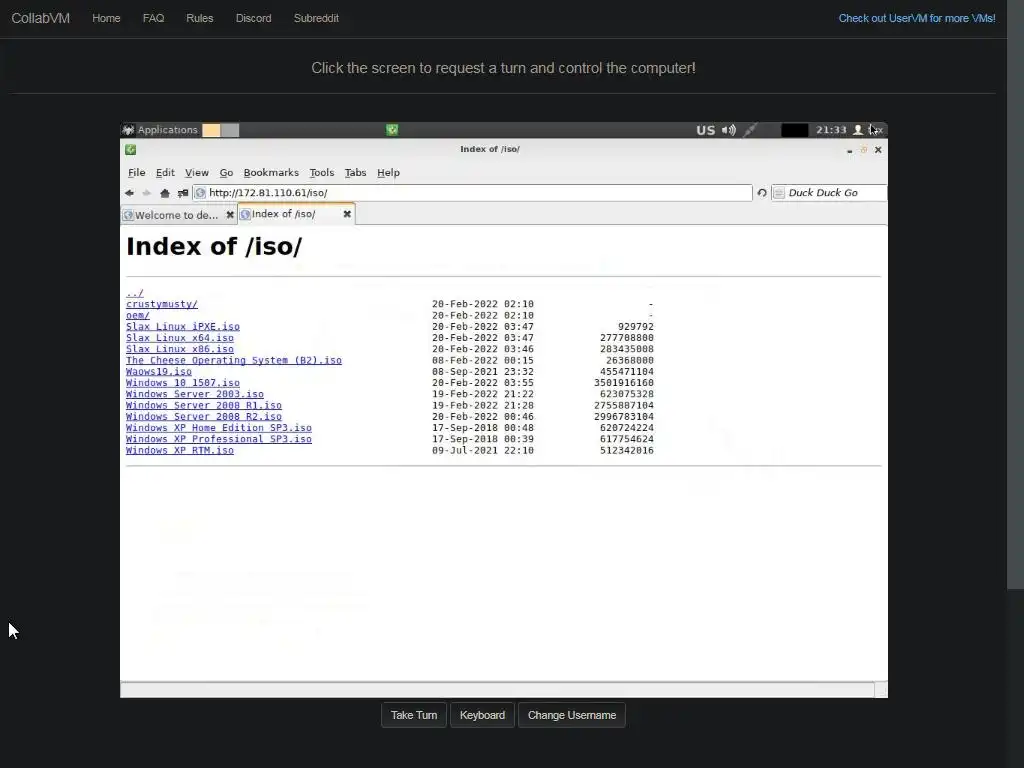Click the browser Forward arrow

pos(146,193)
